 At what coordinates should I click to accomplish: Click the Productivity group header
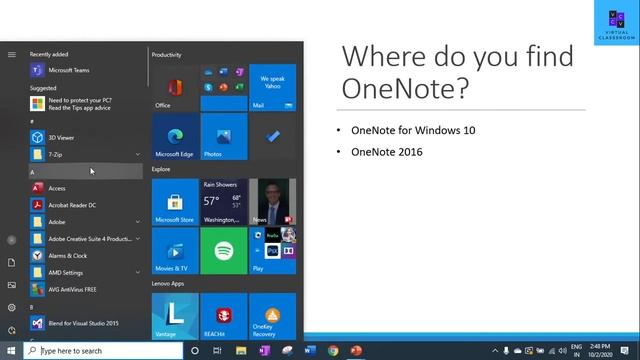(x=167, y=55)
